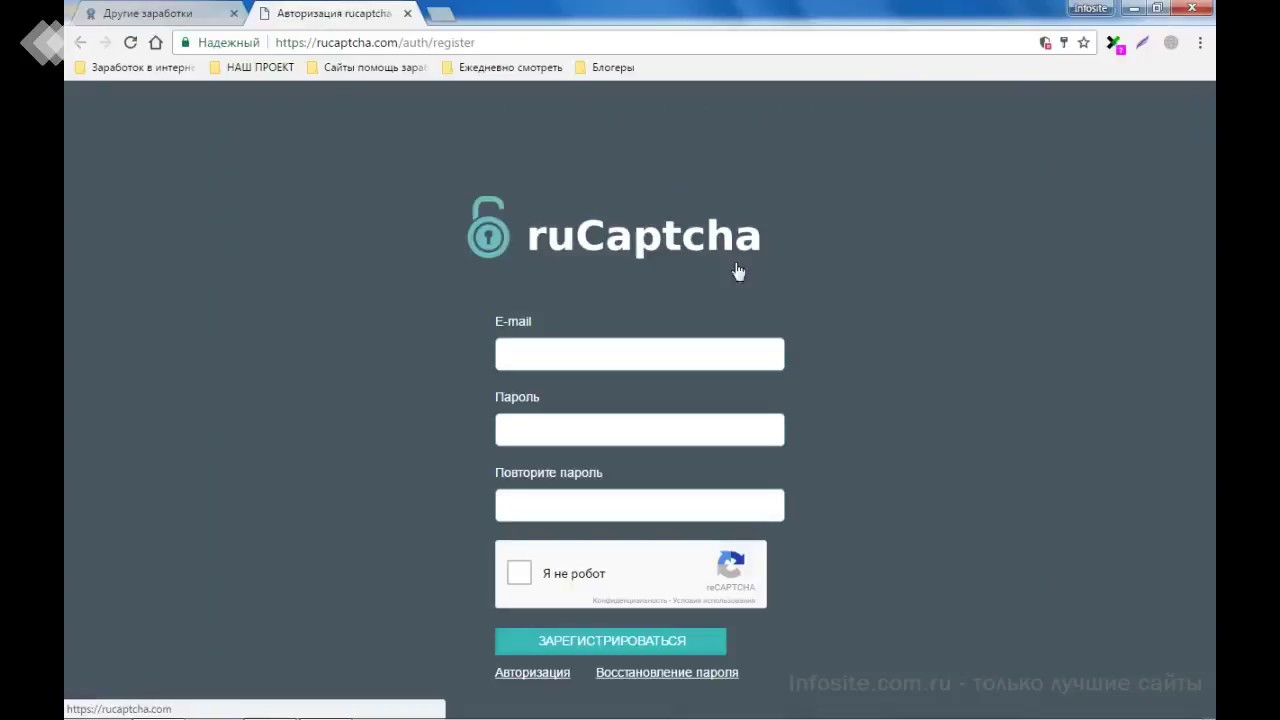Viewport: 1280px width, 720px height.
Task: Open the purple feather extension
Action: coord(1143,43)
